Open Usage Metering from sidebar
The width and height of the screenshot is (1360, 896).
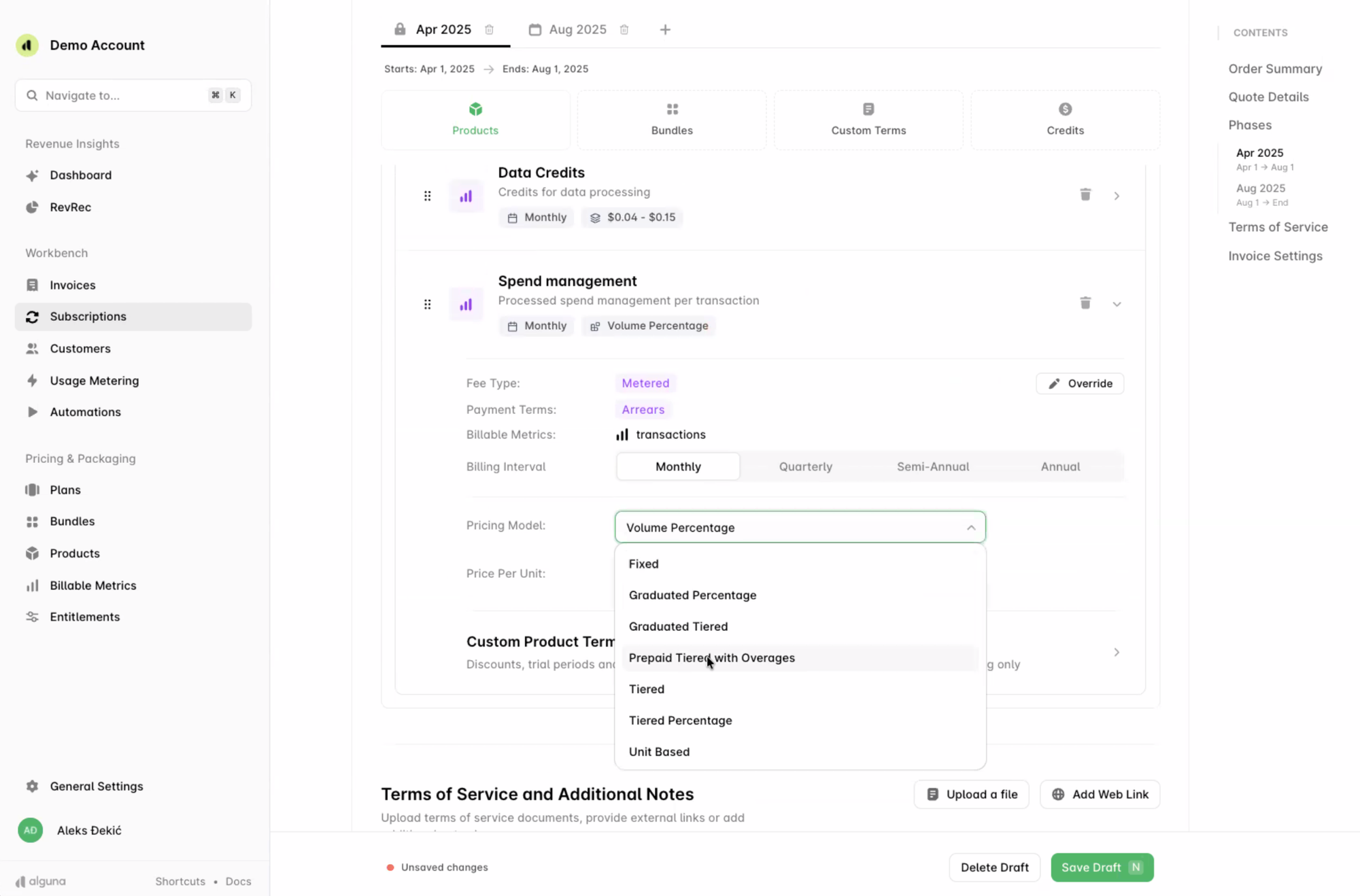tap(94, 381)
